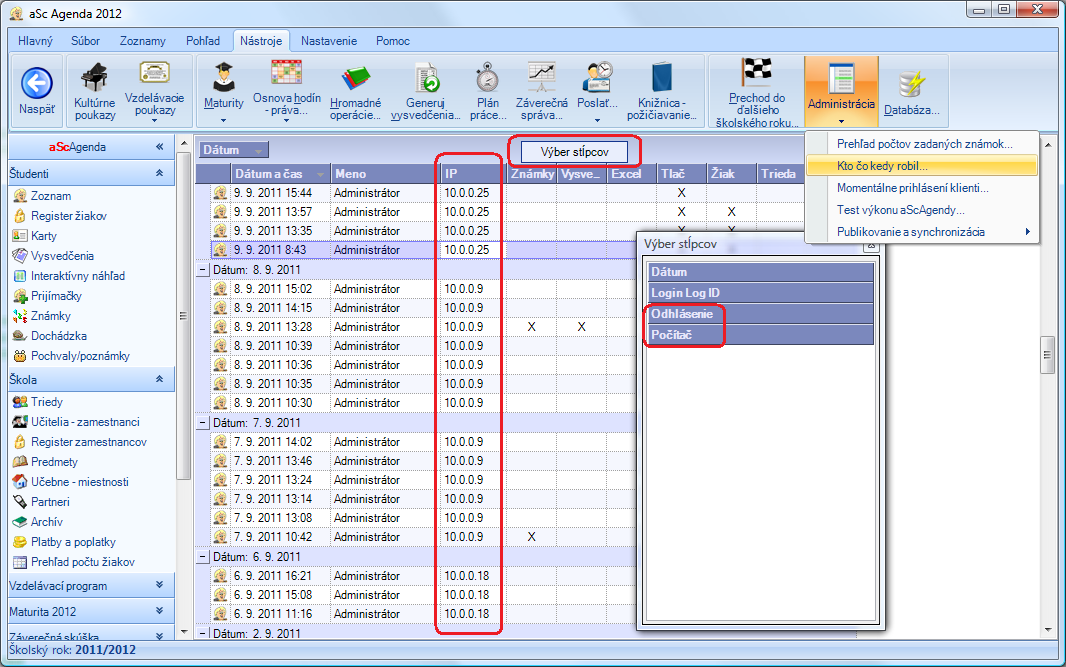Collapse the Dátum: 7. 9. 2011 group
The height and width of the screenshot is (667, 1066).
(203, 423)
